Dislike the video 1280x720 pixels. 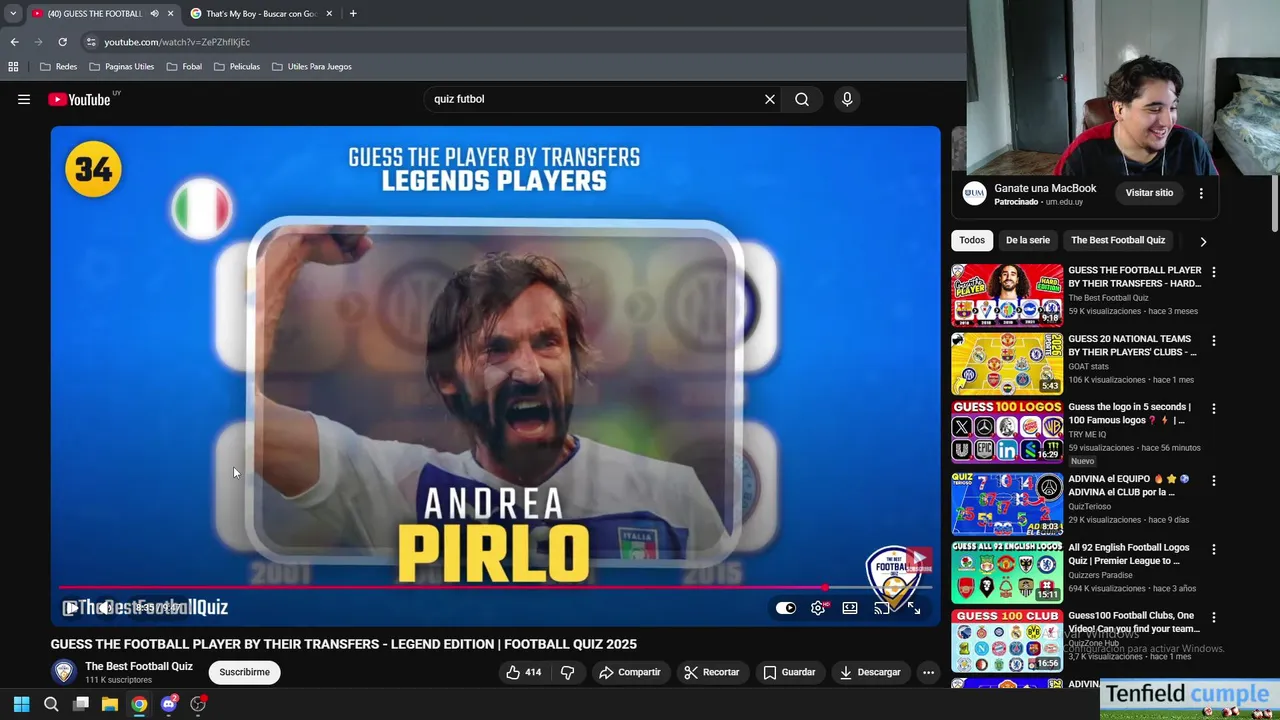click(x=567, y=672)
